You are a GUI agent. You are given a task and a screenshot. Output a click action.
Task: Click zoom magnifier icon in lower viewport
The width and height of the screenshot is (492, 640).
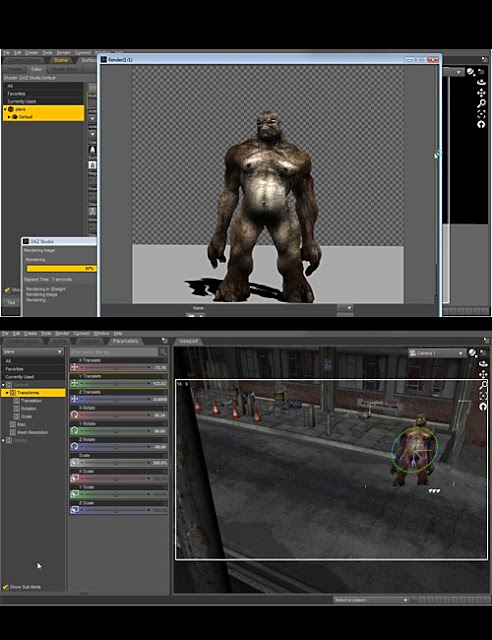(483, 385)
